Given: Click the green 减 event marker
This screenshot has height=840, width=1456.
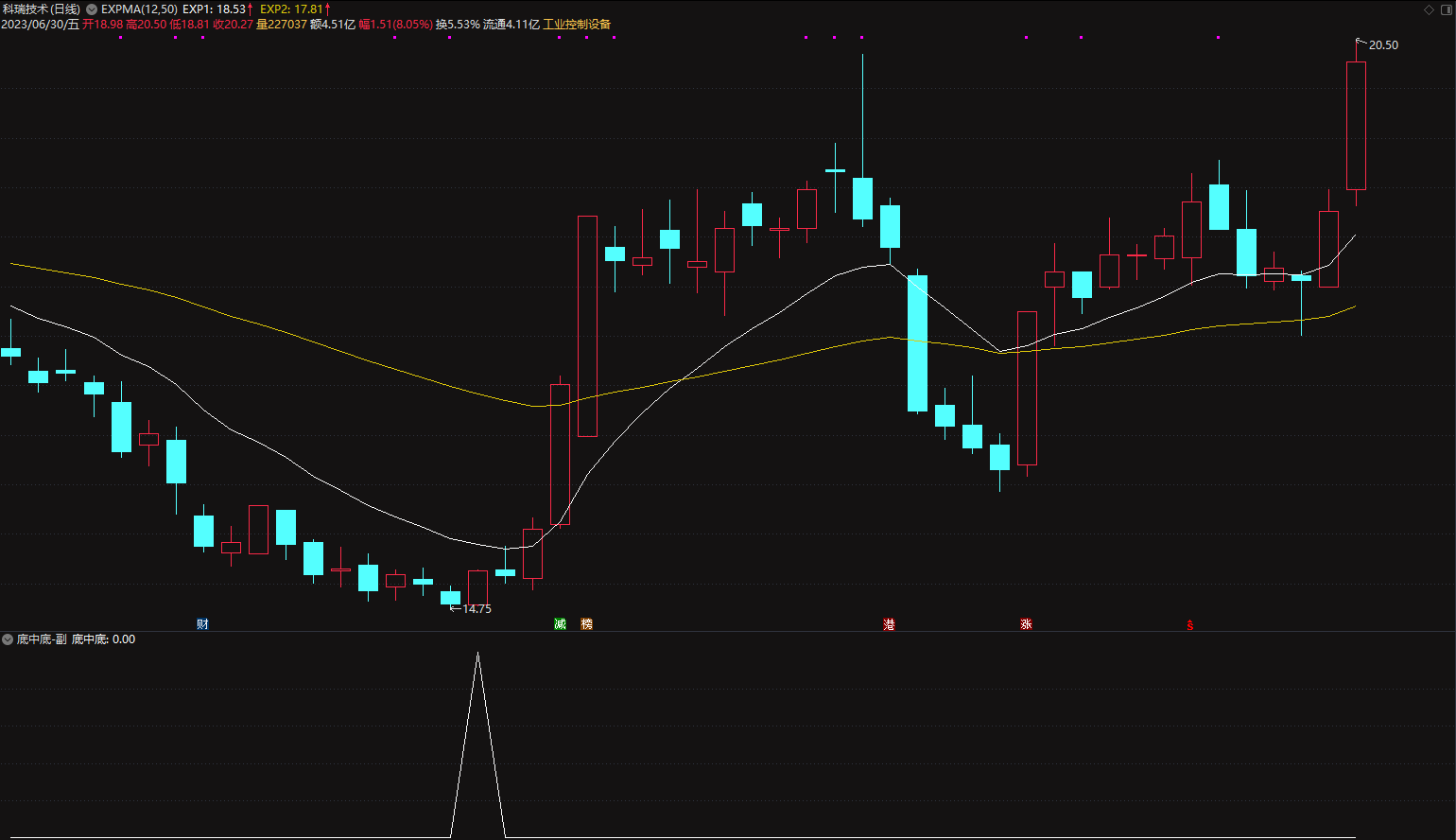Looking at the screenshot, I should (x=560, y=624).
